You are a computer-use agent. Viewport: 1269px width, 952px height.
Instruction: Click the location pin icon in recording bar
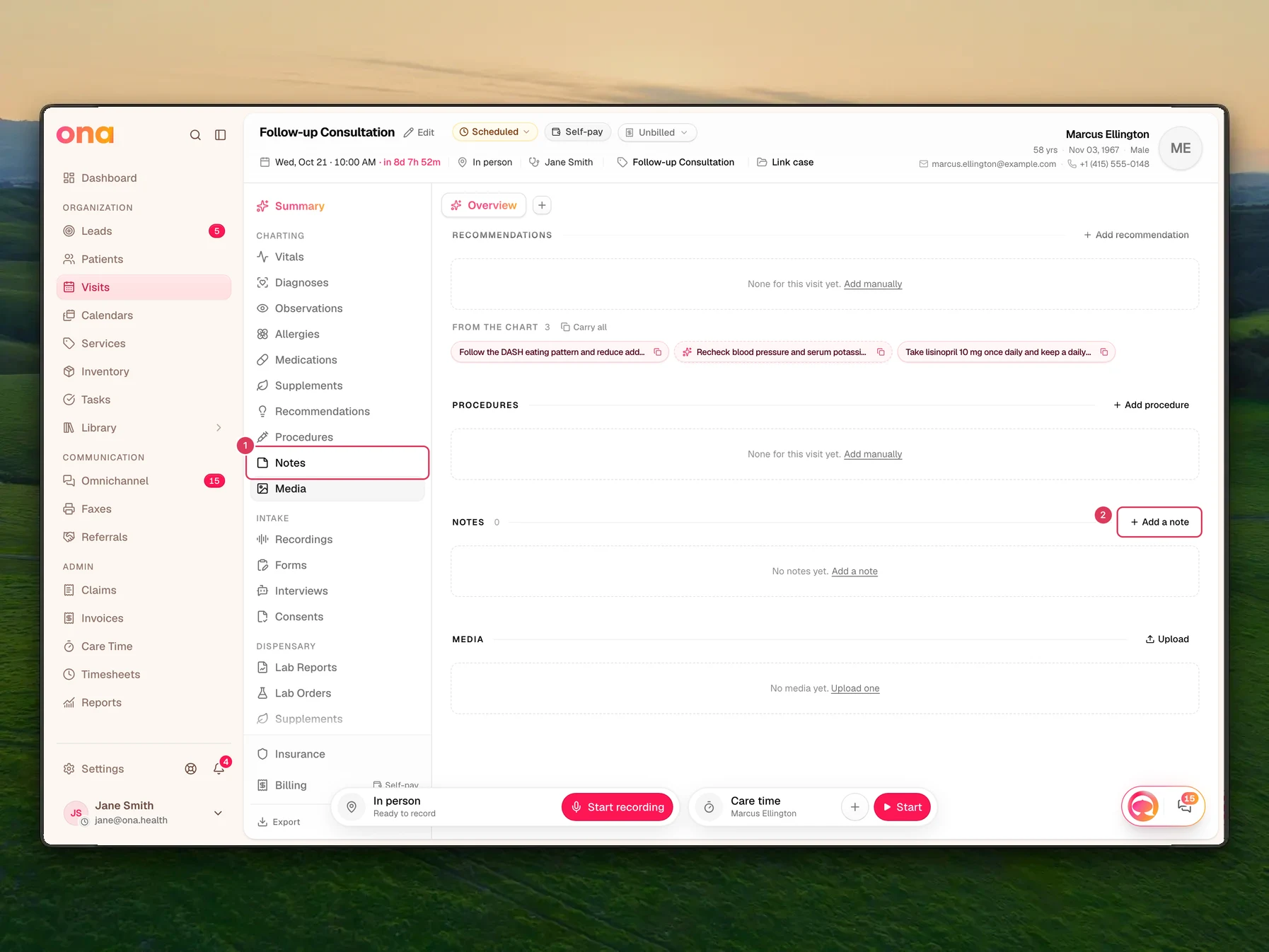[352, 807]
